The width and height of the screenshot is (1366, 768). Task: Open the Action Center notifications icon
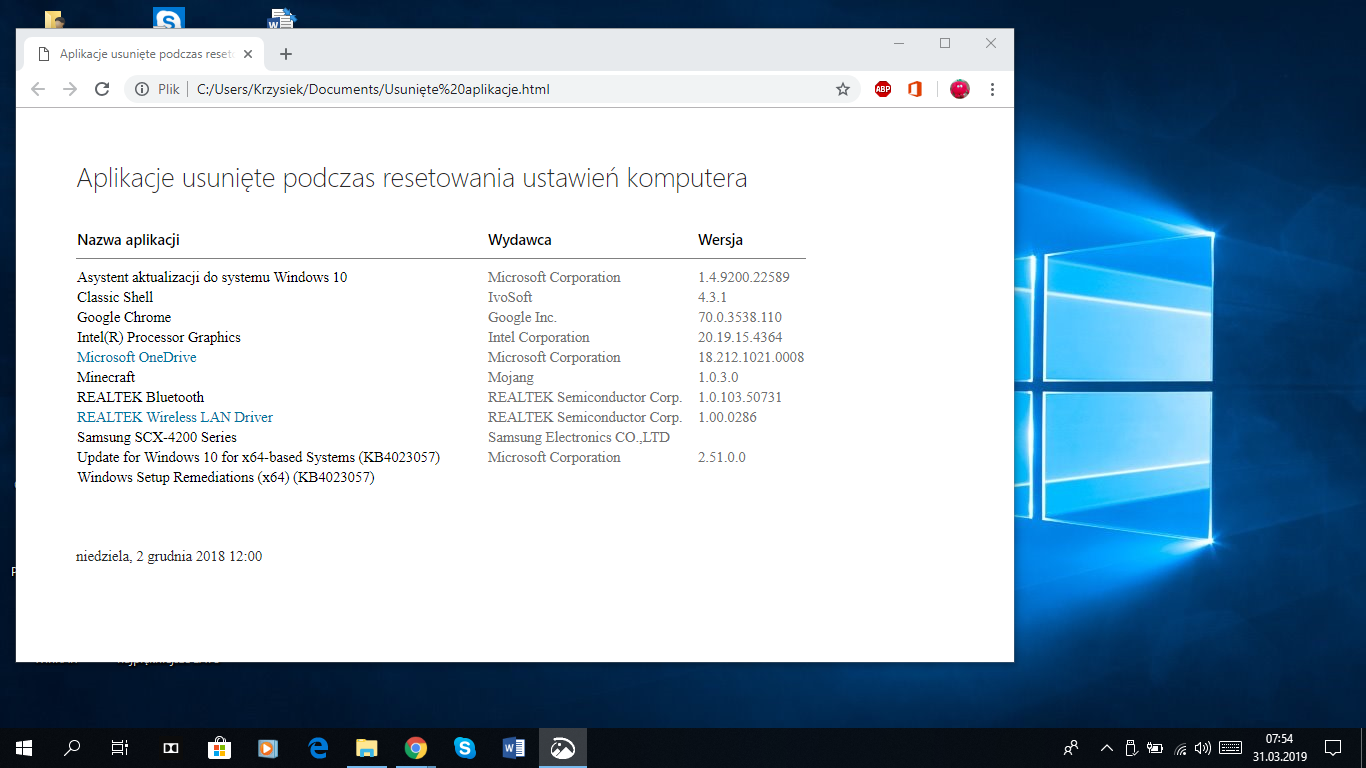pyautogui.click(x=1333, y=747)
